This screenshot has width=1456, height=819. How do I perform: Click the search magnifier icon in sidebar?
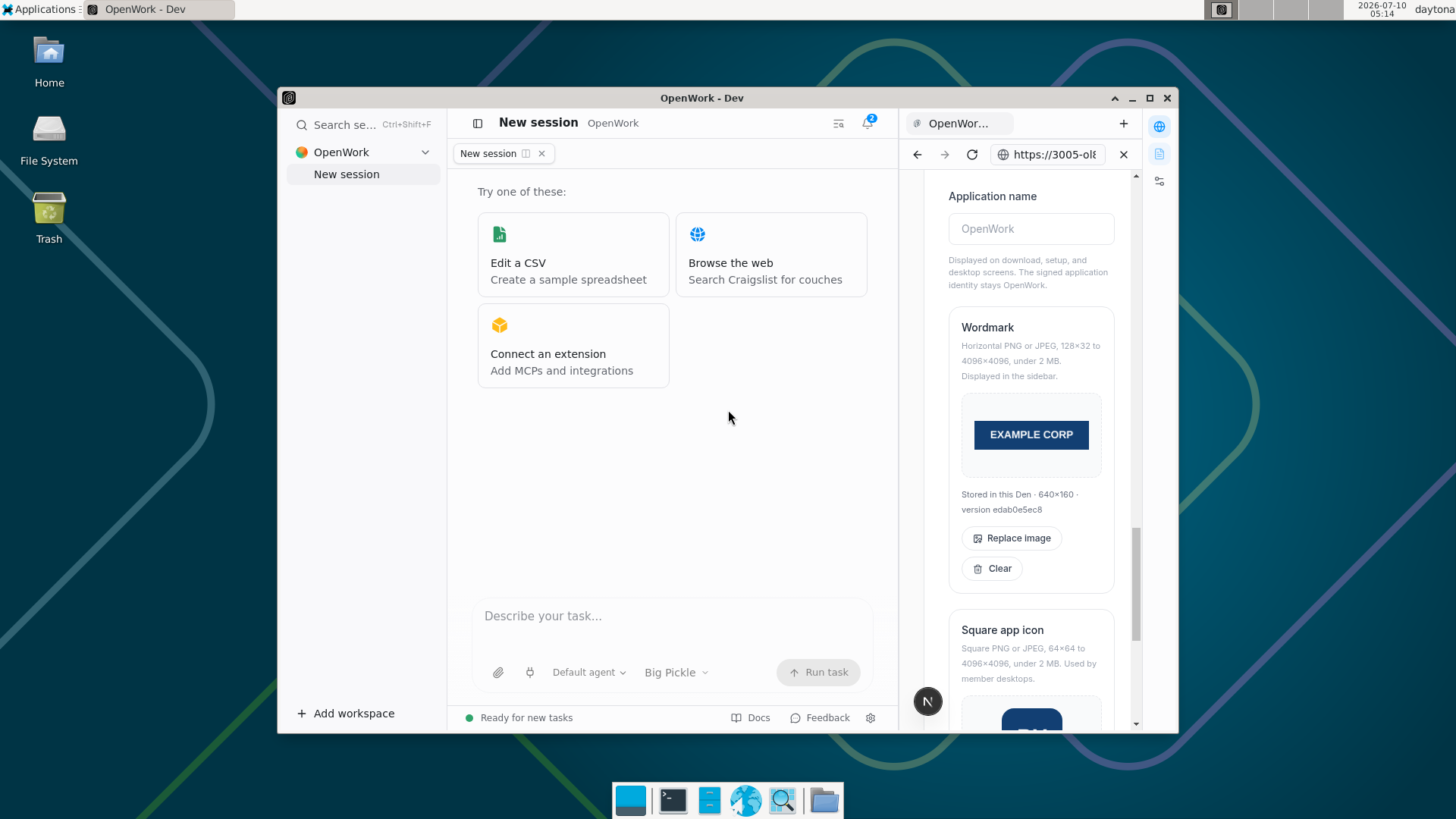click(x=302, y=125)
